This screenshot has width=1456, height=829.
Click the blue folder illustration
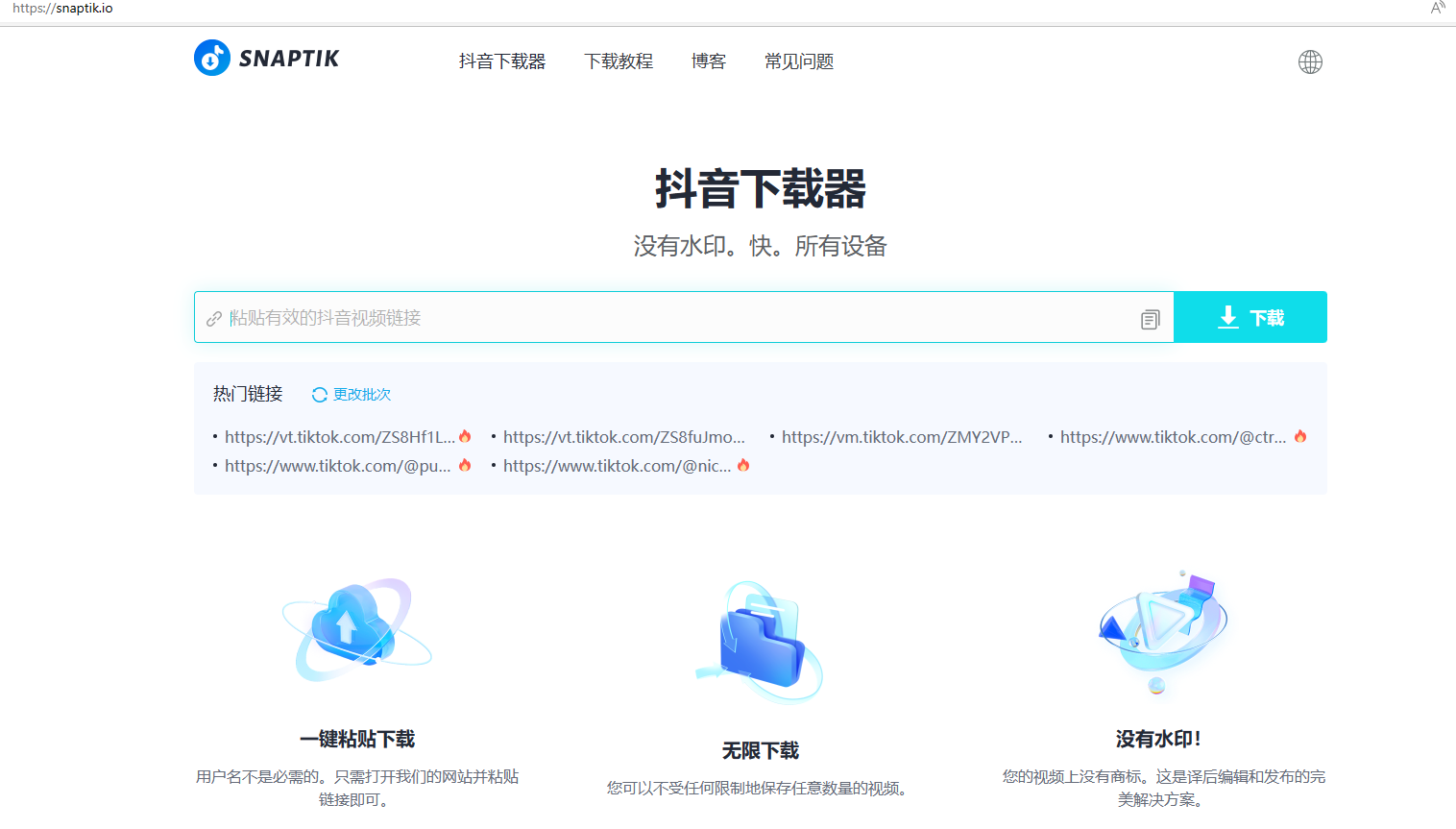pos(760,641)
